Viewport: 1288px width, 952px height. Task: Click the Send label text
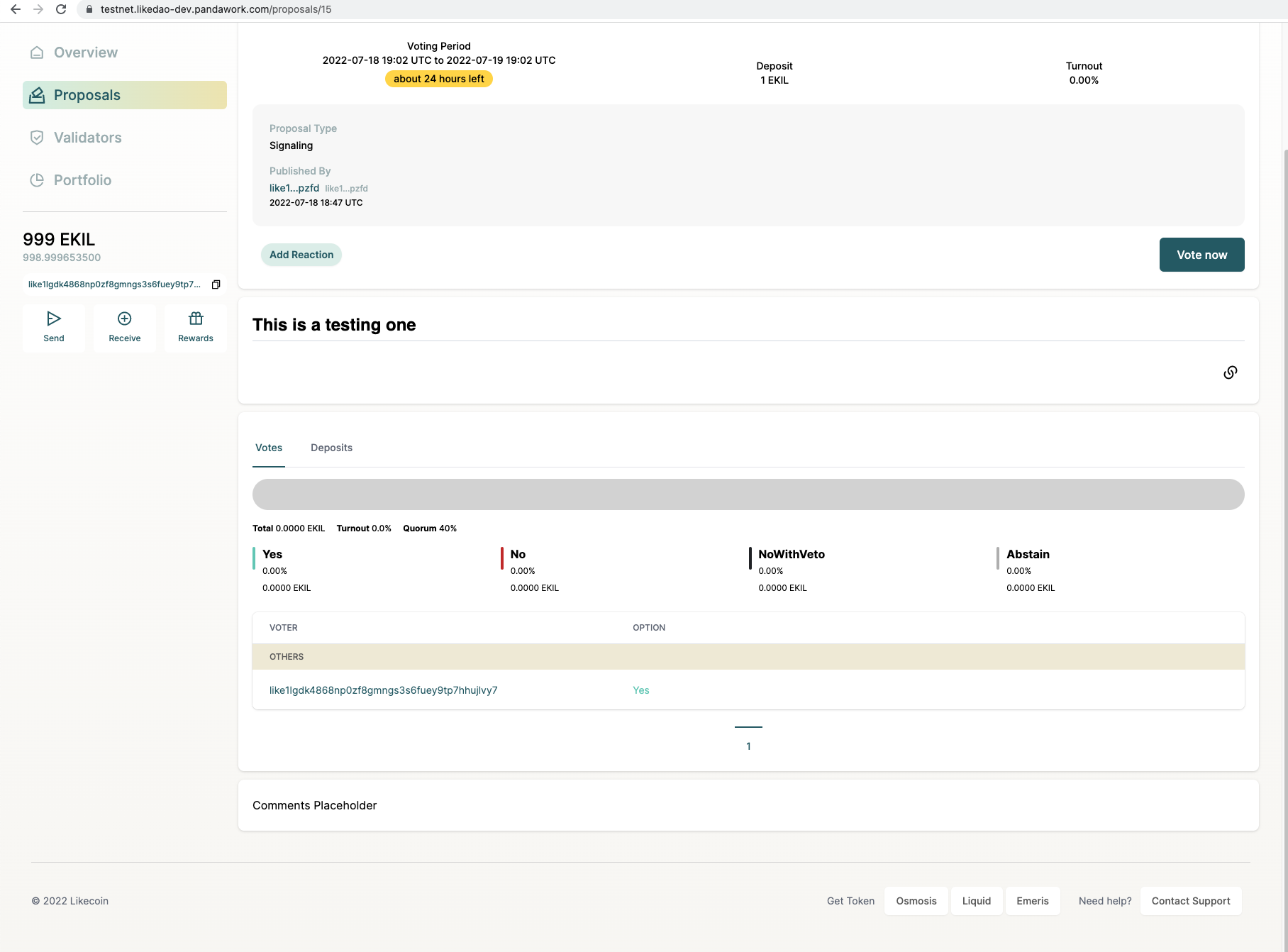54,338
